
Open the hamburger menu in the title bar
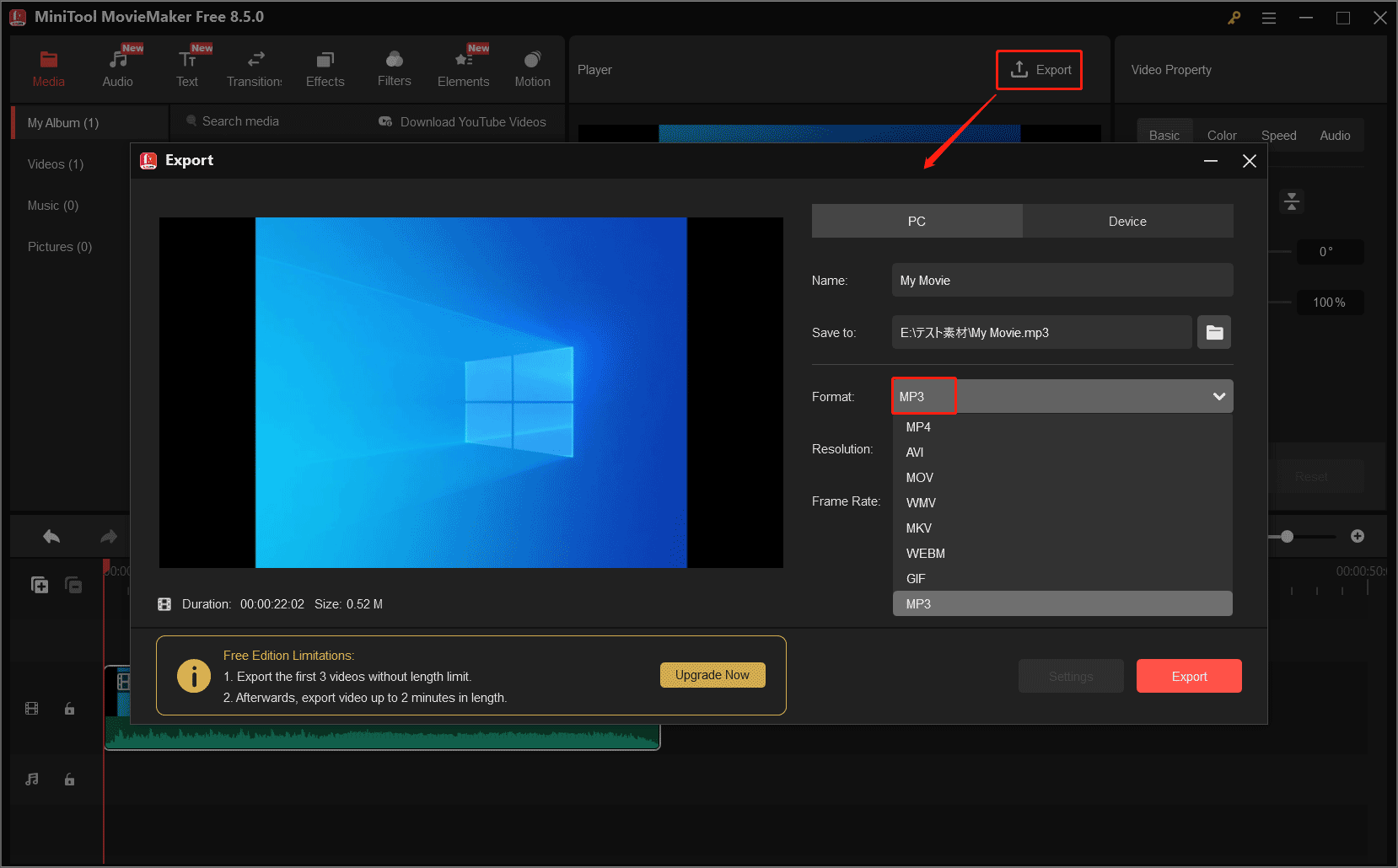pos(1268,17)
